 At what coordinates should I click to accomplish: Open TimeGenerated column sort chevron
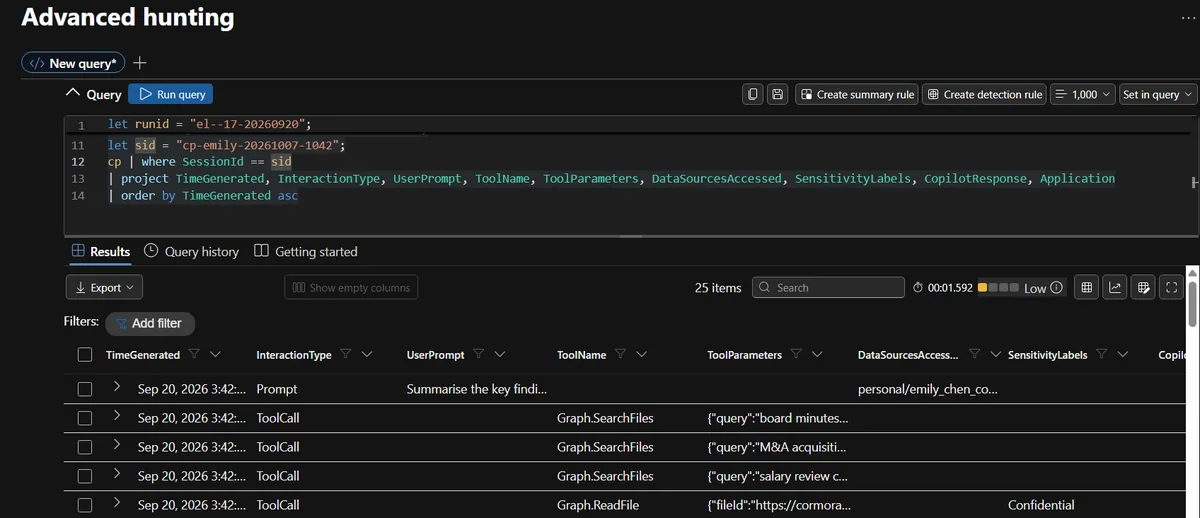216,354
